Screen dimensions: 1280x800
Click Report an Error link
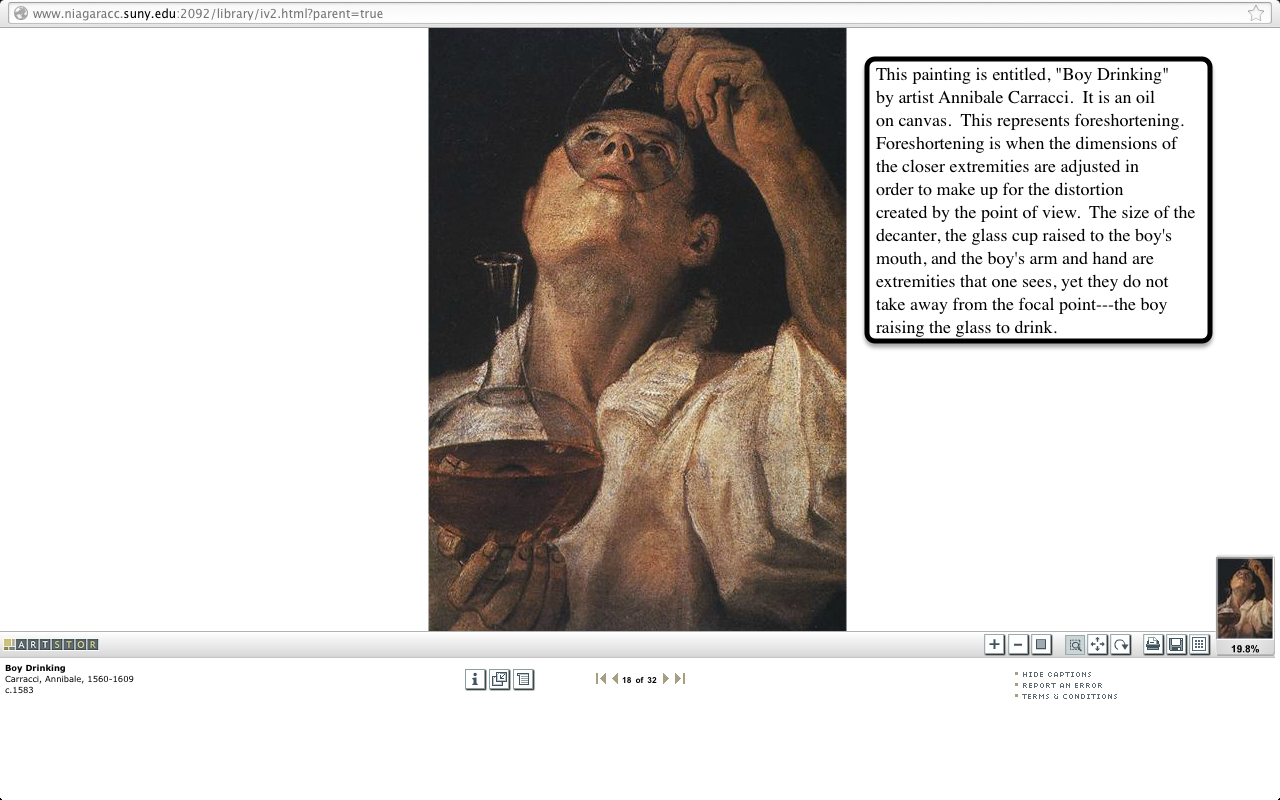click(x=1062, y=686)
